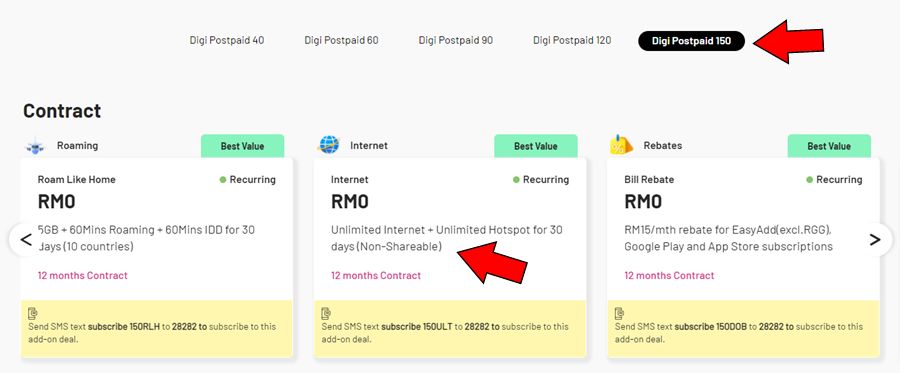Select the Digi Postpaid 90 tab

point(456,41)
